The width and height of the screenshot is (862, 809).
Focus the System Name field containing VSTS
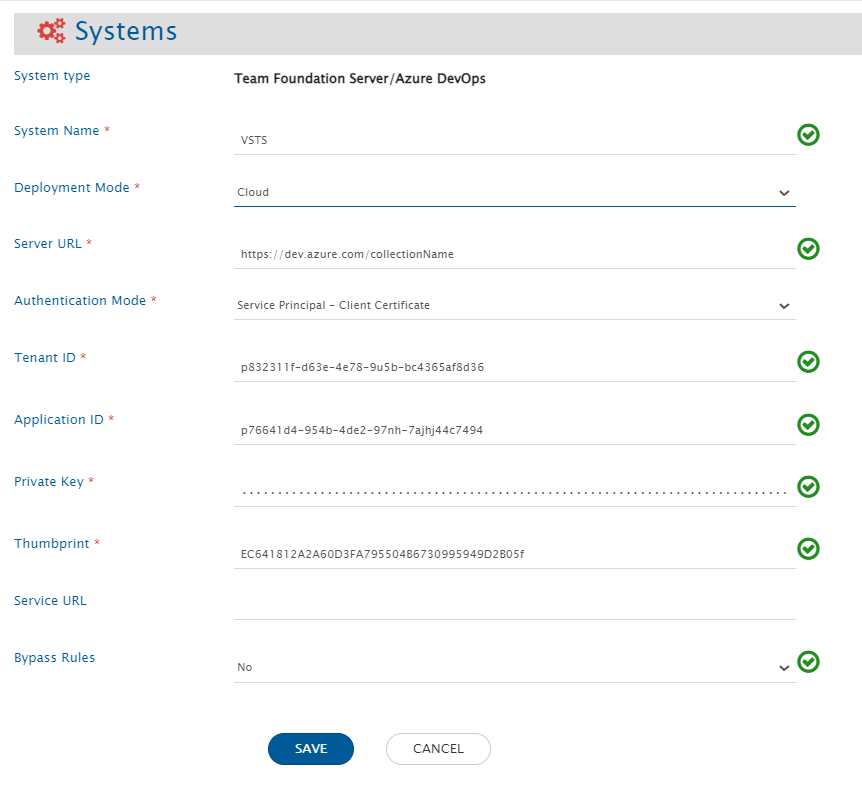pos(514,140)
